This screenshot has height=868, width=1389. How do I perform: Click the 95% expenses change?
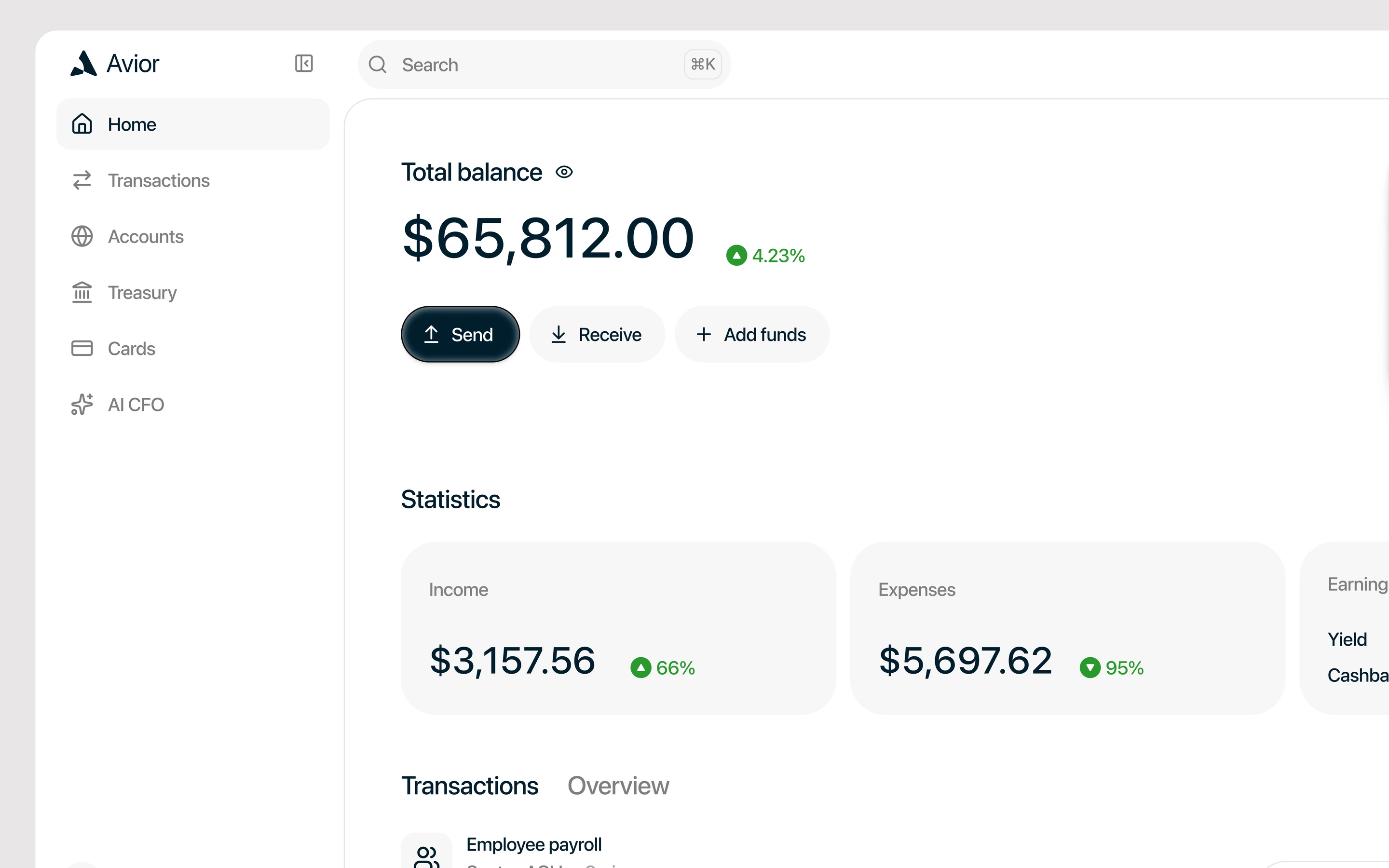(x=1125, y=668)
